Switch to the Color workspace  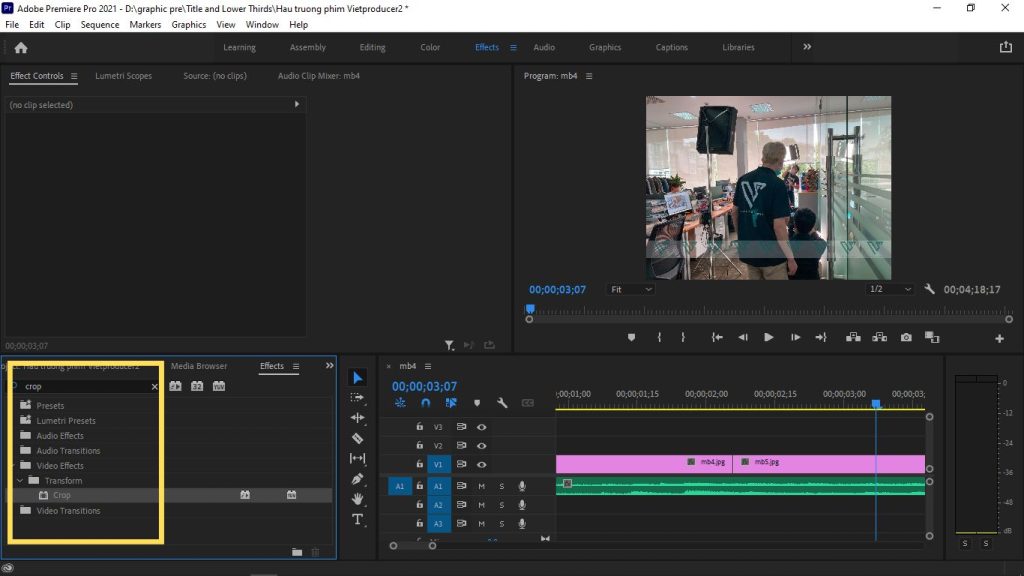(430, 47)
